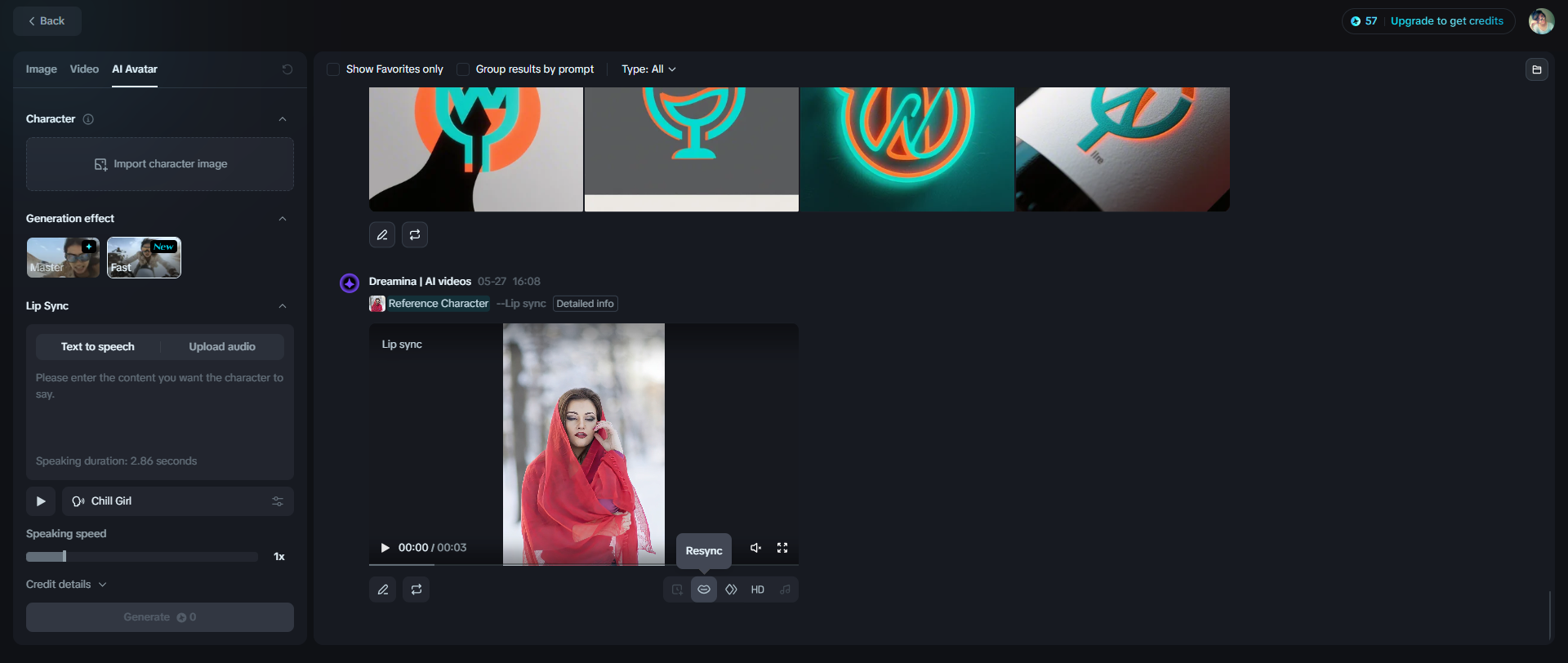
Task: Switch to Upload audio option
Action: coord(222,347)
